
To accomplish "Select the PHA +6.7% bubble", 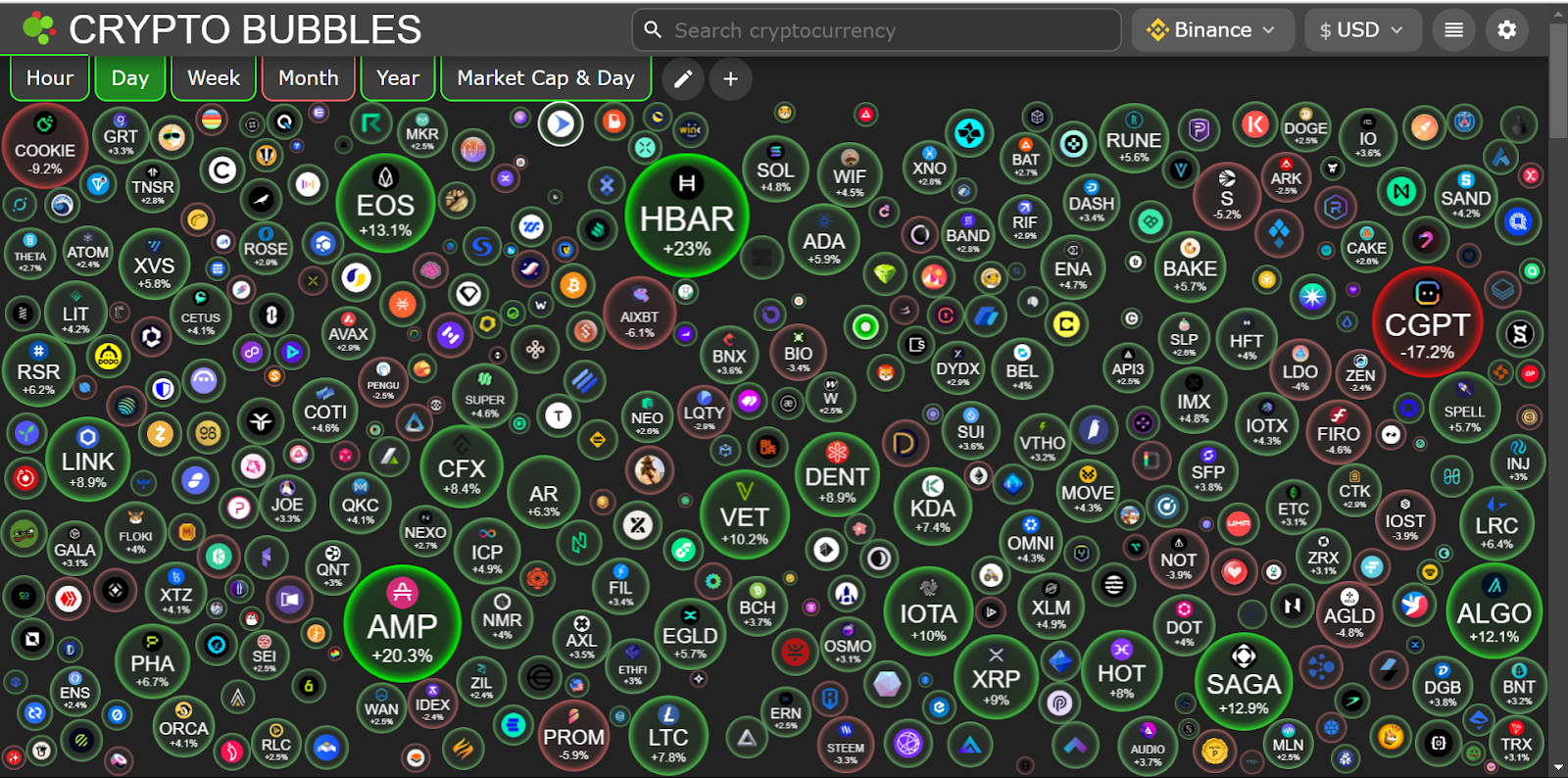I will coord(153,662).
